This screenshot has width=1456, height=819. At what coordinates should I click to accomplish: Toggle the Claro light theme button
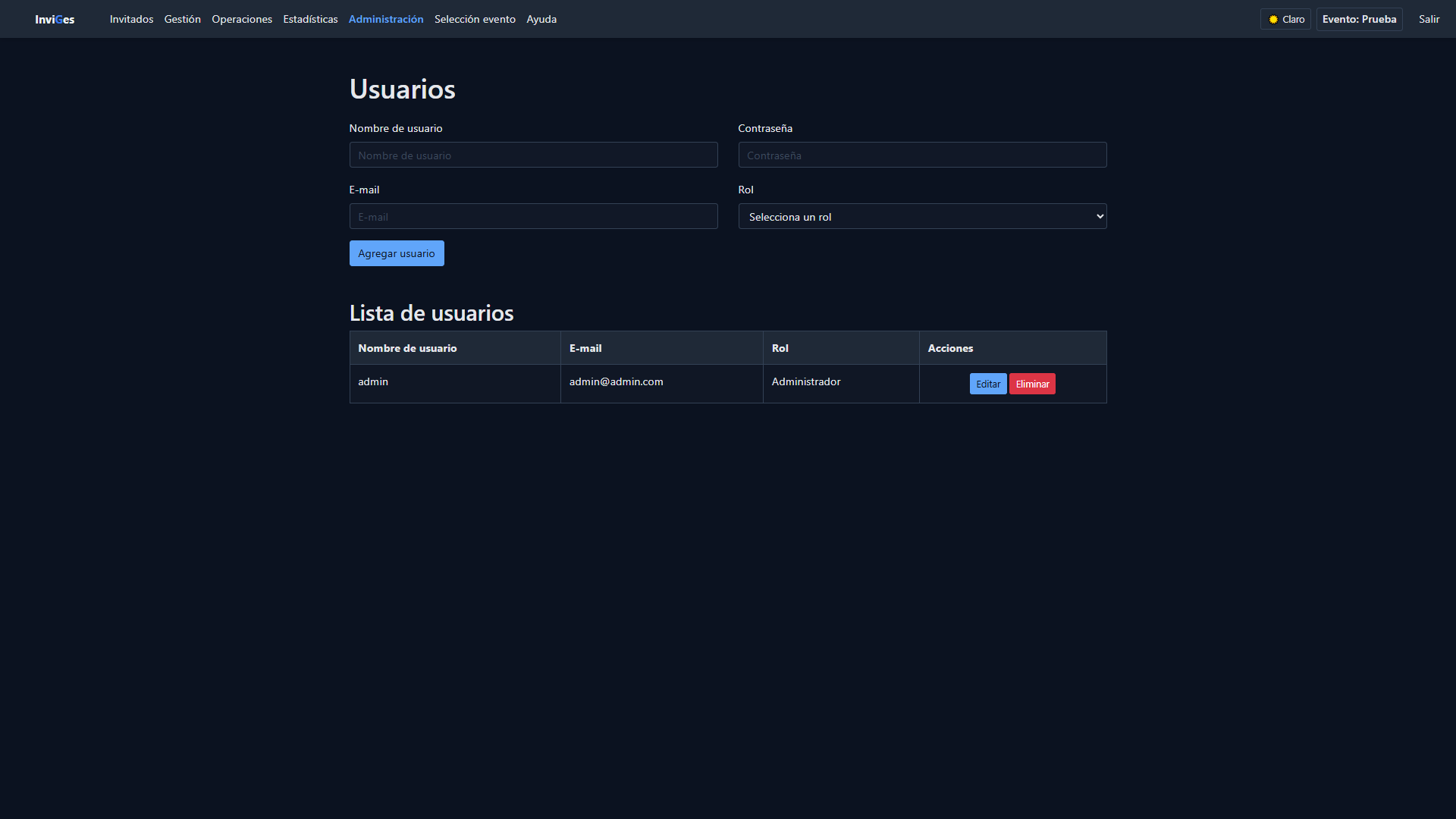coord(1285,19)
